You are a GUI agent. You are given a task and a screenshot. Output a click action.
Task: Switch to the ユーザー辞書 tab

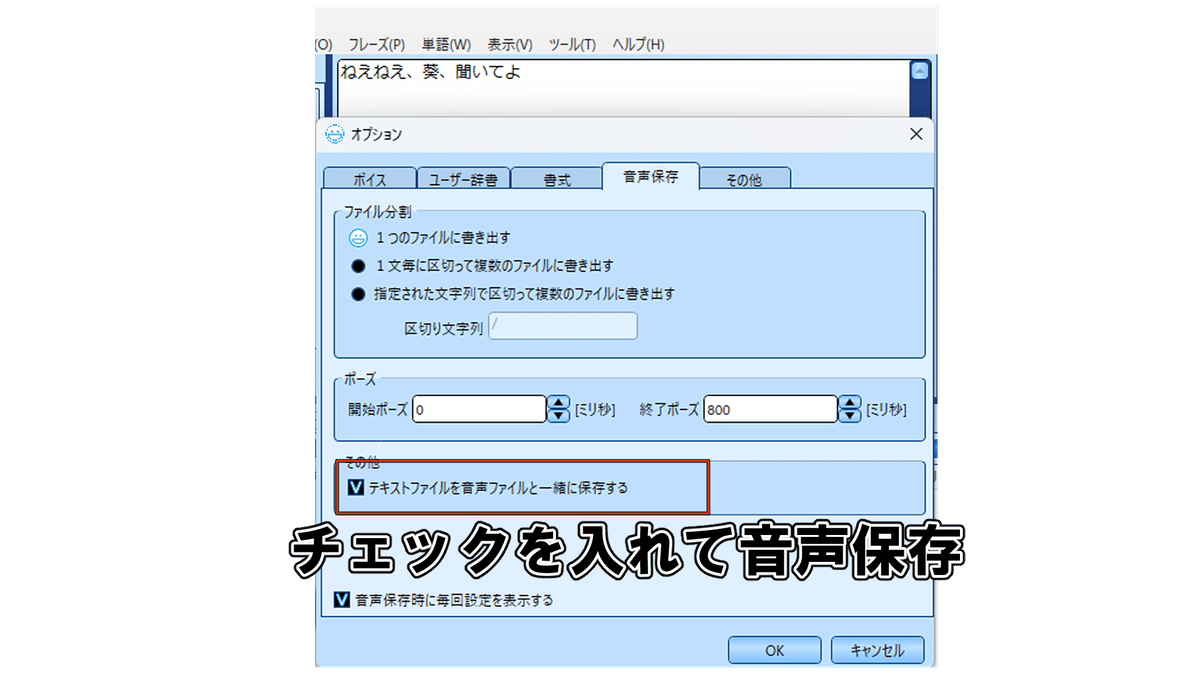464,177
